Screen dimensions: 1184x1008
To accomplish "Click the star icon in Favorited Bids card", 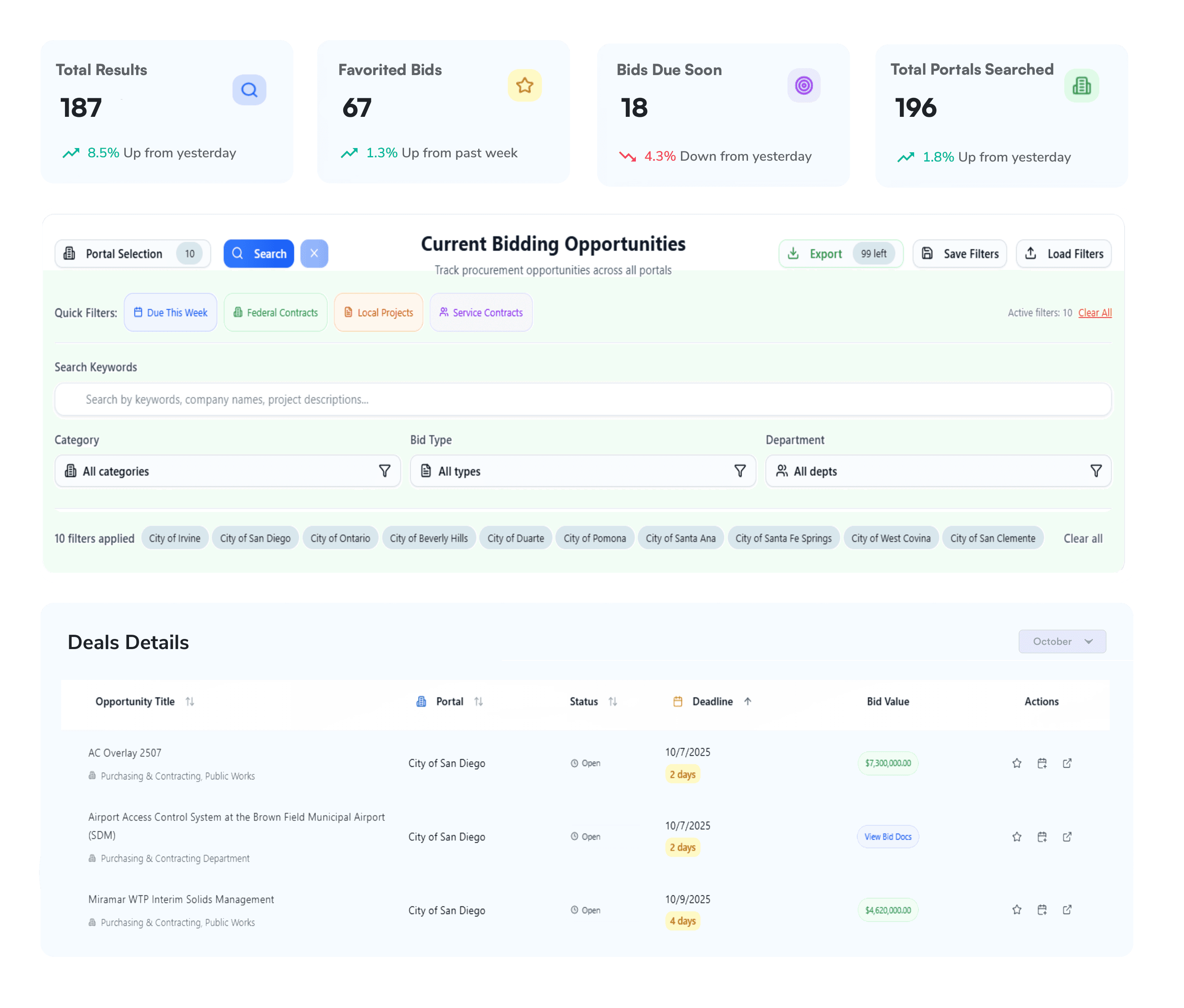I will point(524,86).
